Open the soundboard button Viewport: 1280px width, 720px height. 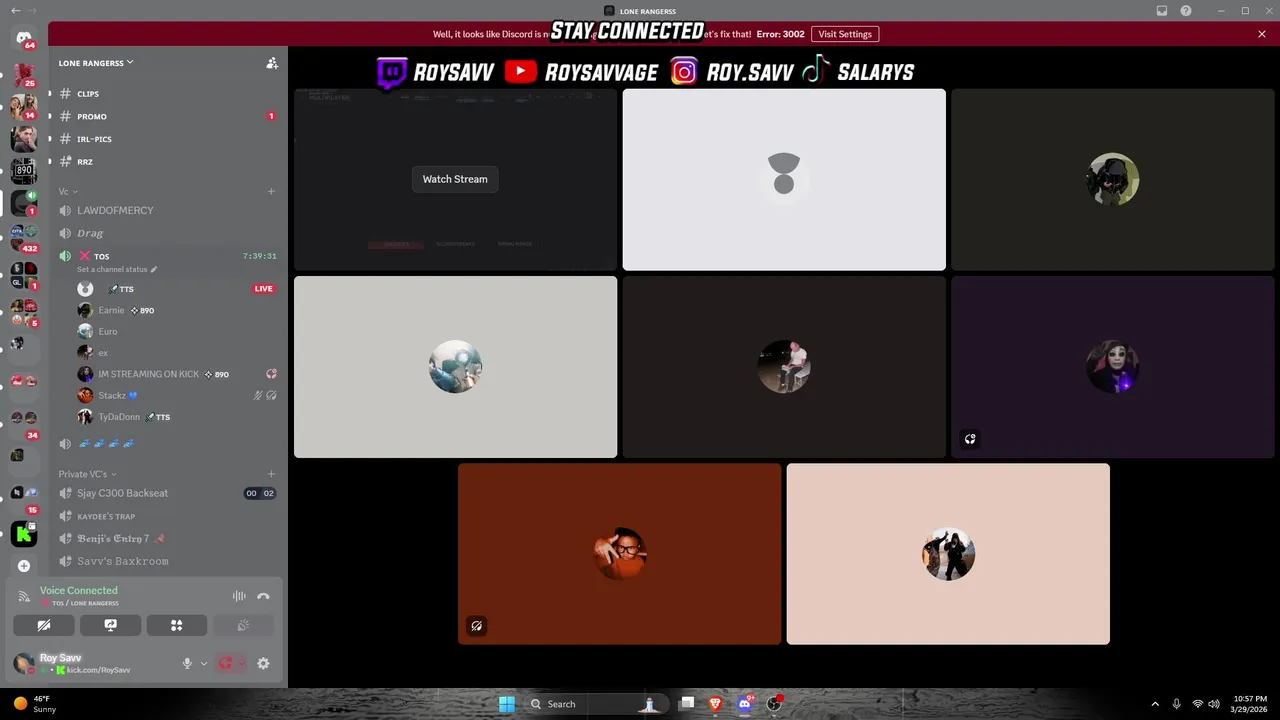click(x=243, y=625)
